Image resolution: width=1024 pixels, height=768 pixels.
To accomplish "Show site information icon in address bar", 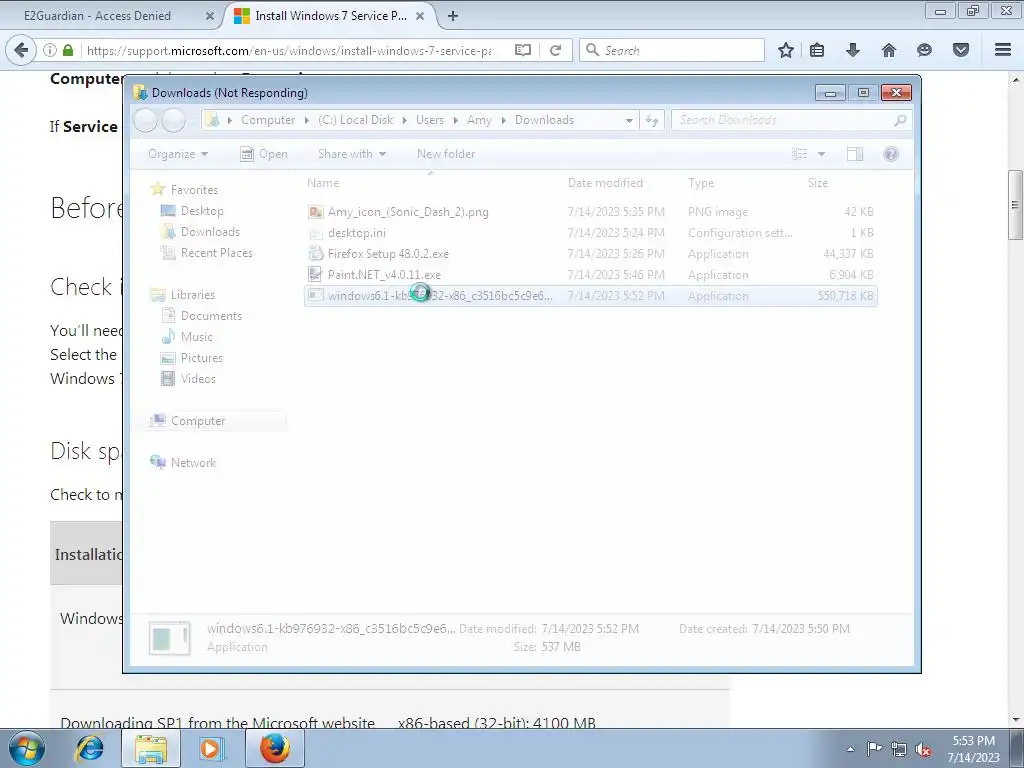I will pos(50,50).
